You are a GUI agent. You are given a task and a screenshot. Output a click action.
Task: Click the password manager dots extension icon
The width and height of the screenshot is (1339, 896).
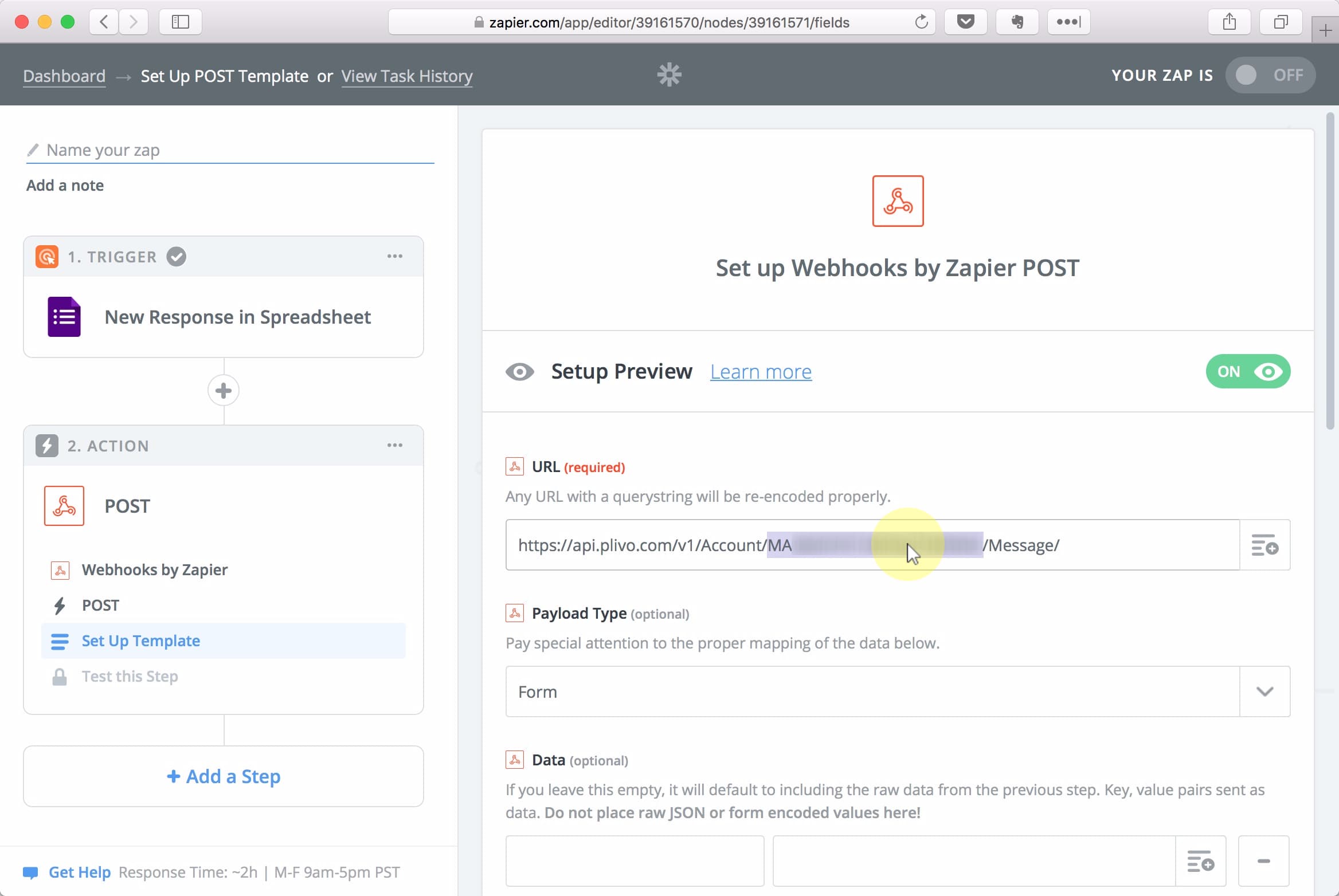(x=1069, y=22)
